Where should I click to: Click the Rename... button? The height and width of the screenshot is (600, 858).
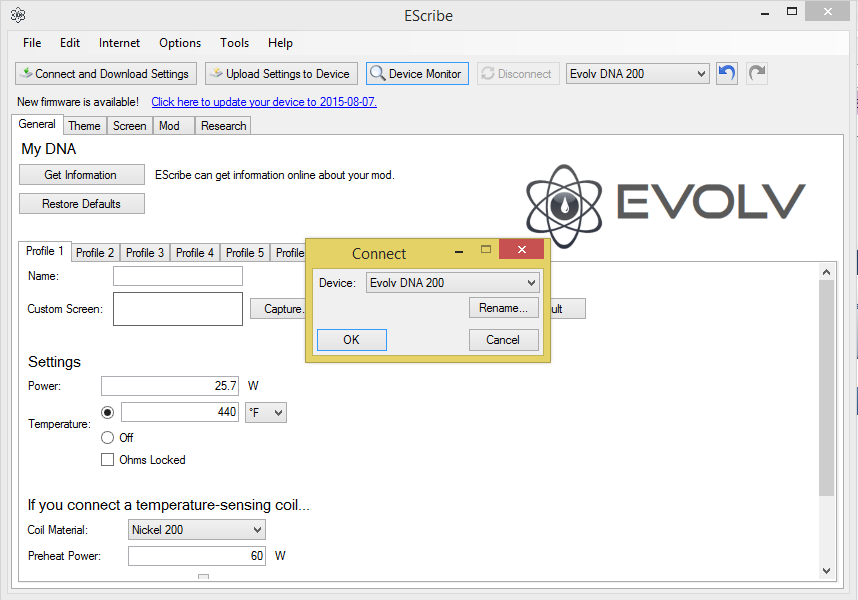pos(504,308)
